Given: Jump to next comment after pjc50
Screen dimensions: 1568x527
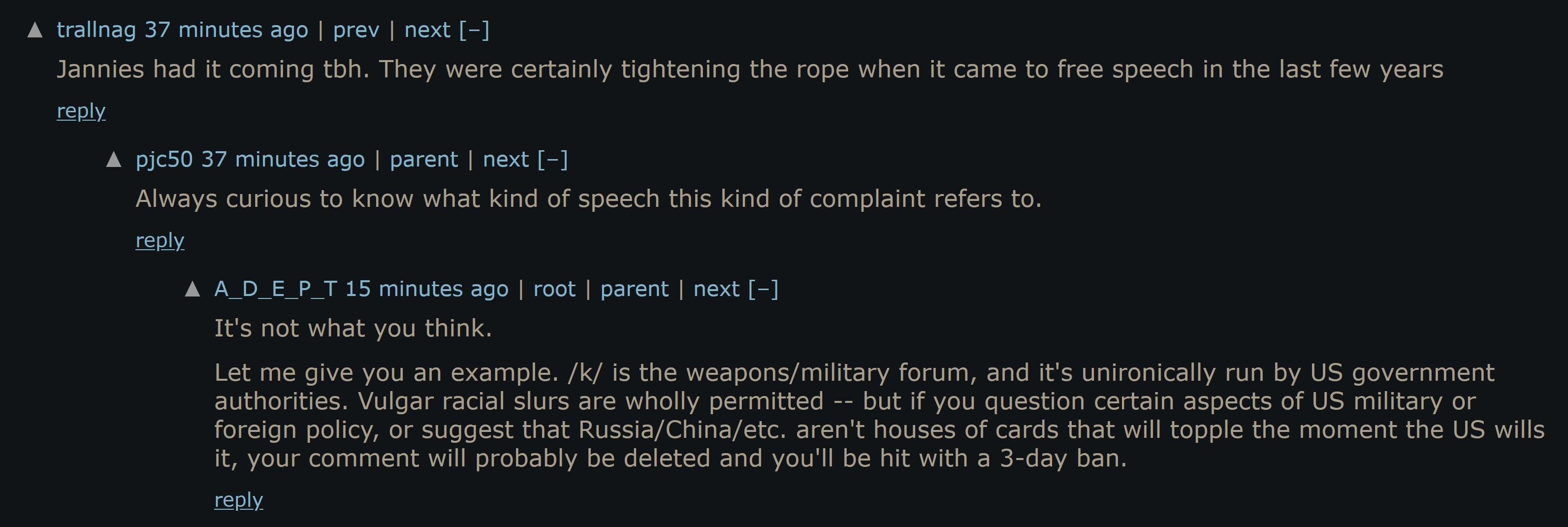Looking at the screenshot, I should (x=506, y=160).
